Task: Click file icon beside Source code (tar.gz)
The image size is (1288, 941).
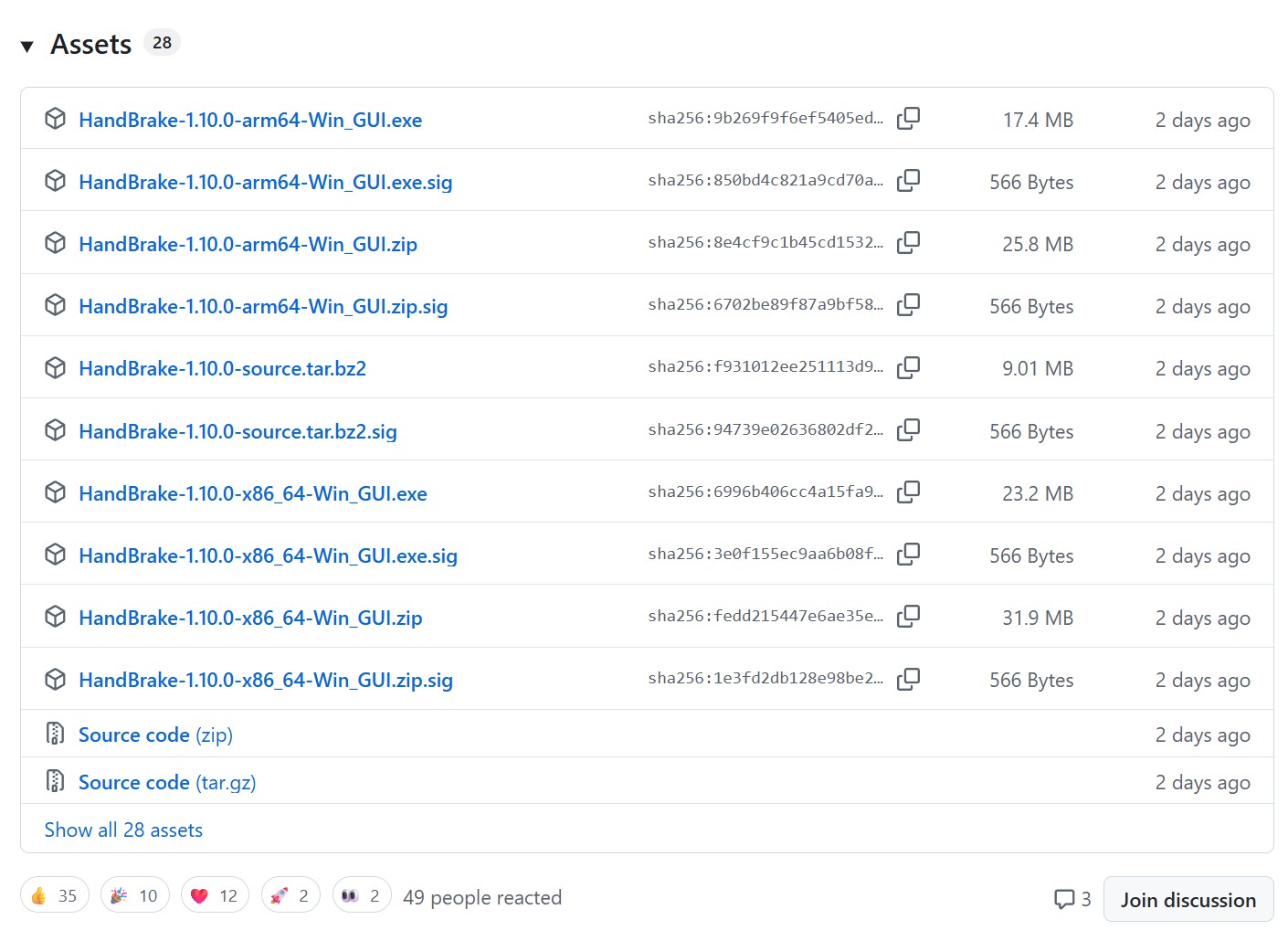Action: point(55,780)
